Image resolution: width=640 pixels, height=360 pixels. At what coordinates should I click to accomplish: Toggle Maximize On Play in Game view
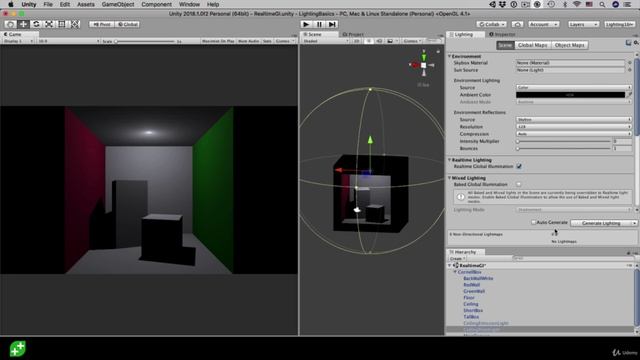point(218,41)
